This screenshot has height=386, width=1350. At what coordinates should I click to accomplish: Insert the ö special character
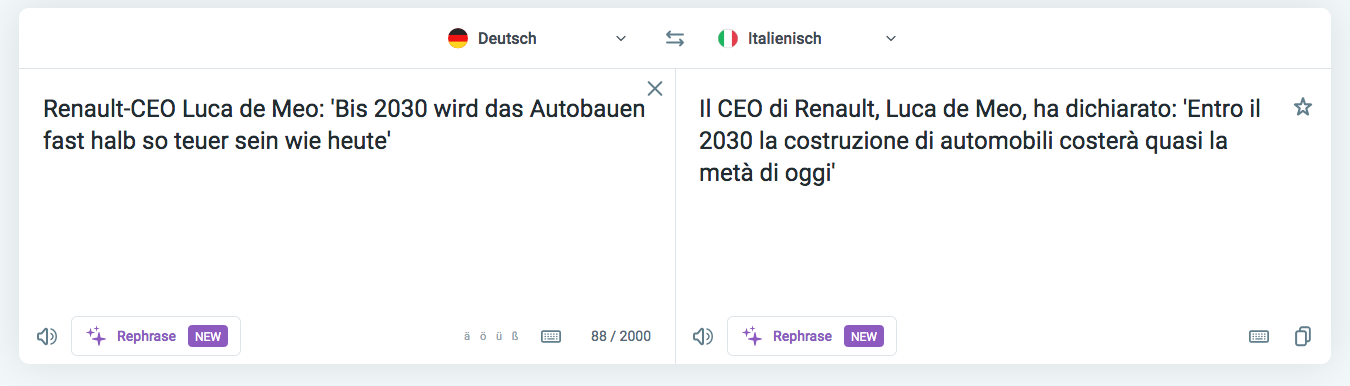(483, 336)
